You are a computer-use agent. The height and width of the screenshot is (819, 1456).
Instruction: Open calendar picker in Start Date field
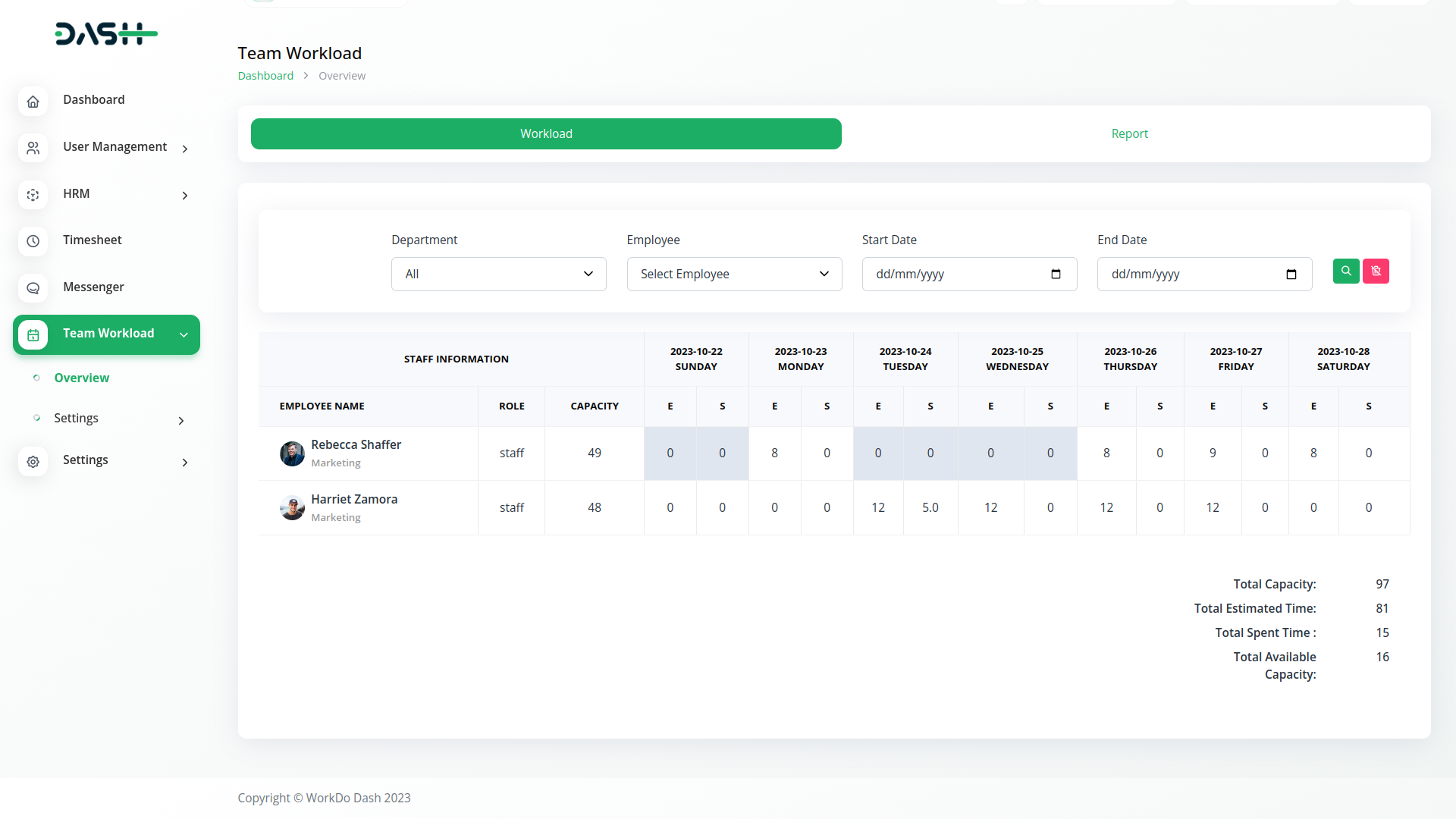point(1056,274)
